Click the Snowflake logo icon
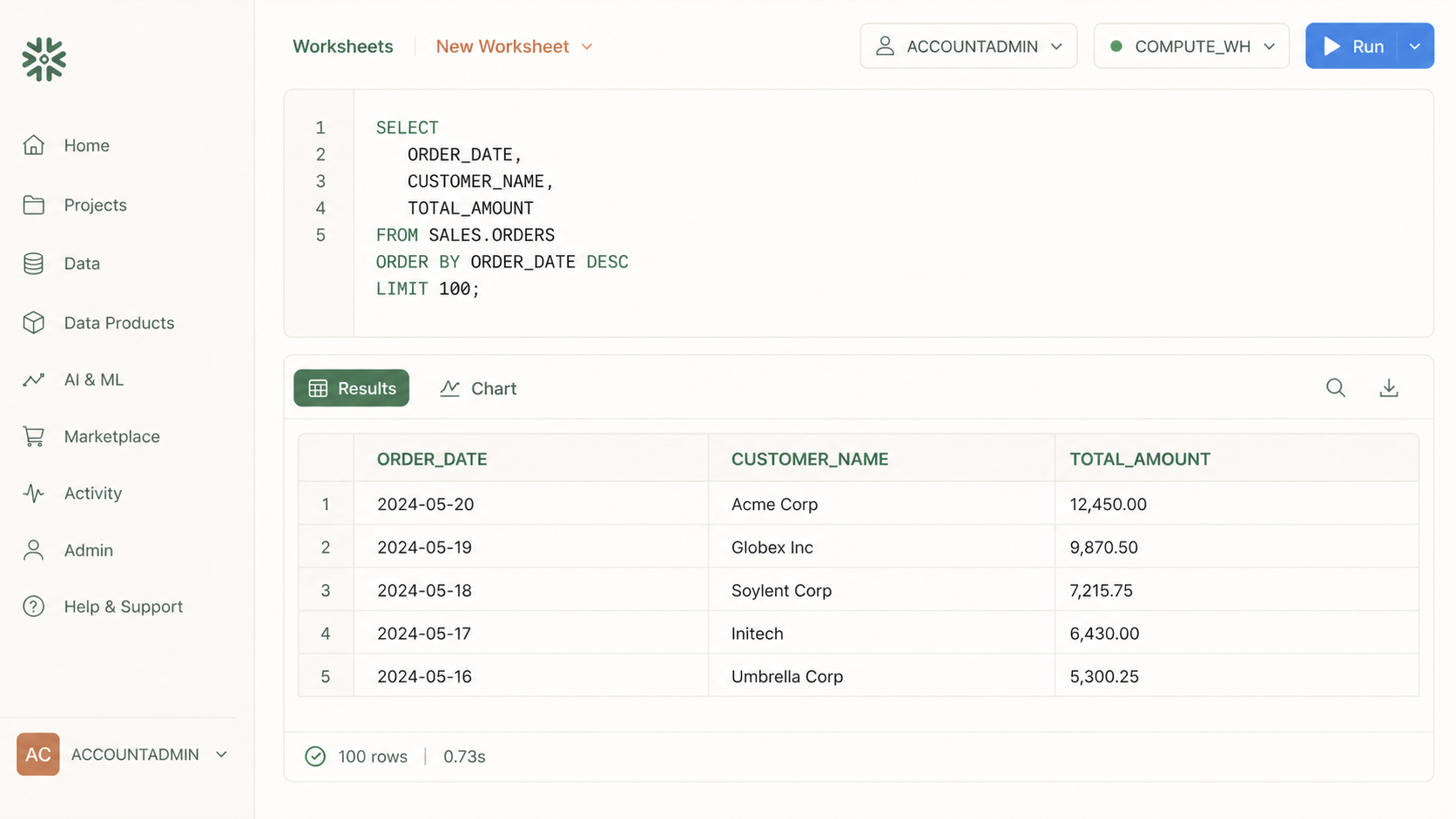 click(x=44, y=59)
